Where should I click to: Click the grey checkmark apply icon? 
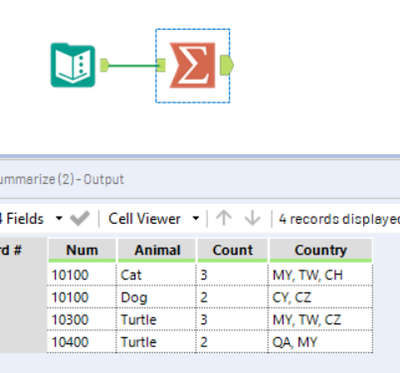tap(80, 219)
